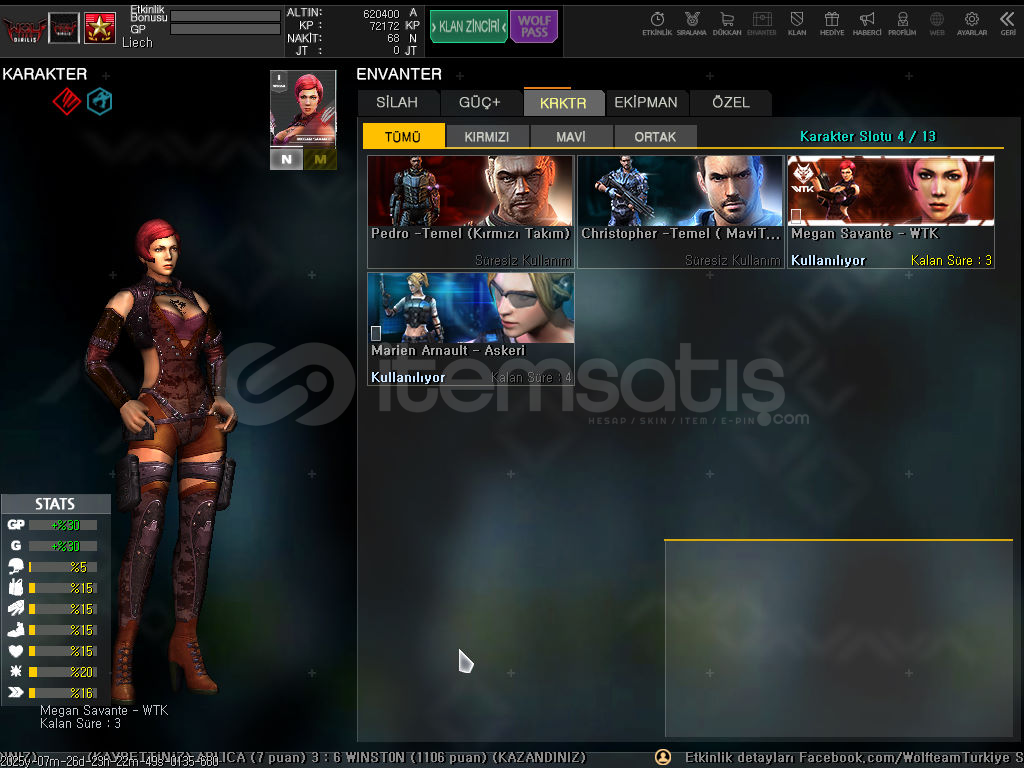The height and width of the screenshot is (768, 1024).
Task: Select the Megan Savante - WTK card
Action: click(x=891, y=212)
